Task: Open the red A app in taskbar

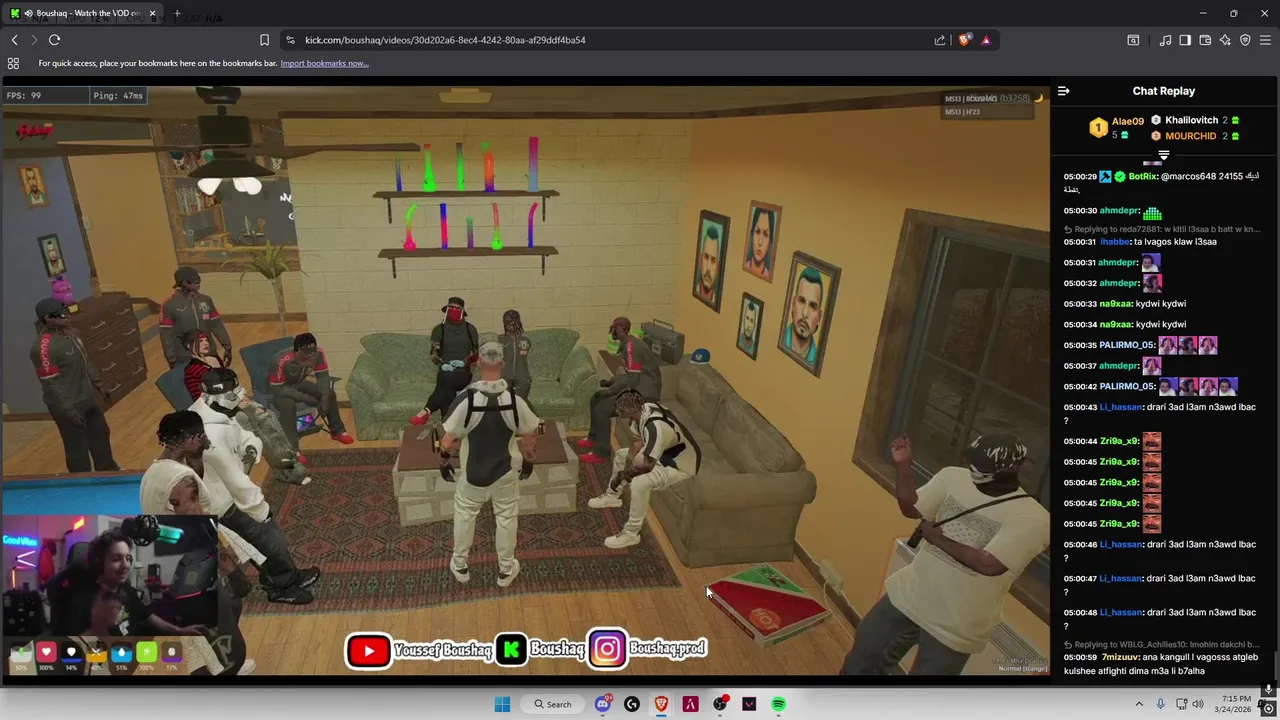Action: (x=690, y=704)
